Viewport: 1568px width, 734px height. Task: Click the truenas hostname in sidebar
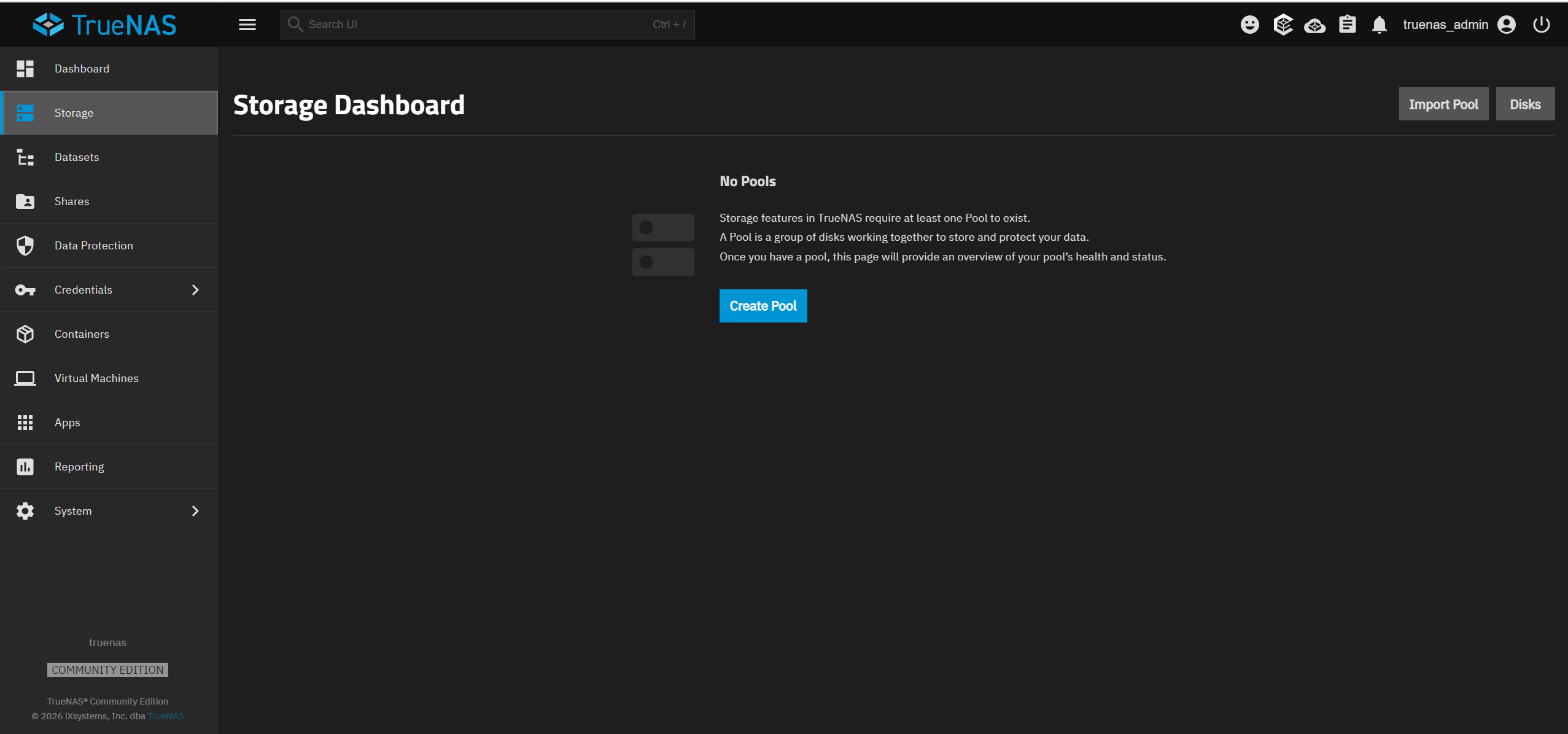tap(107, 642)
